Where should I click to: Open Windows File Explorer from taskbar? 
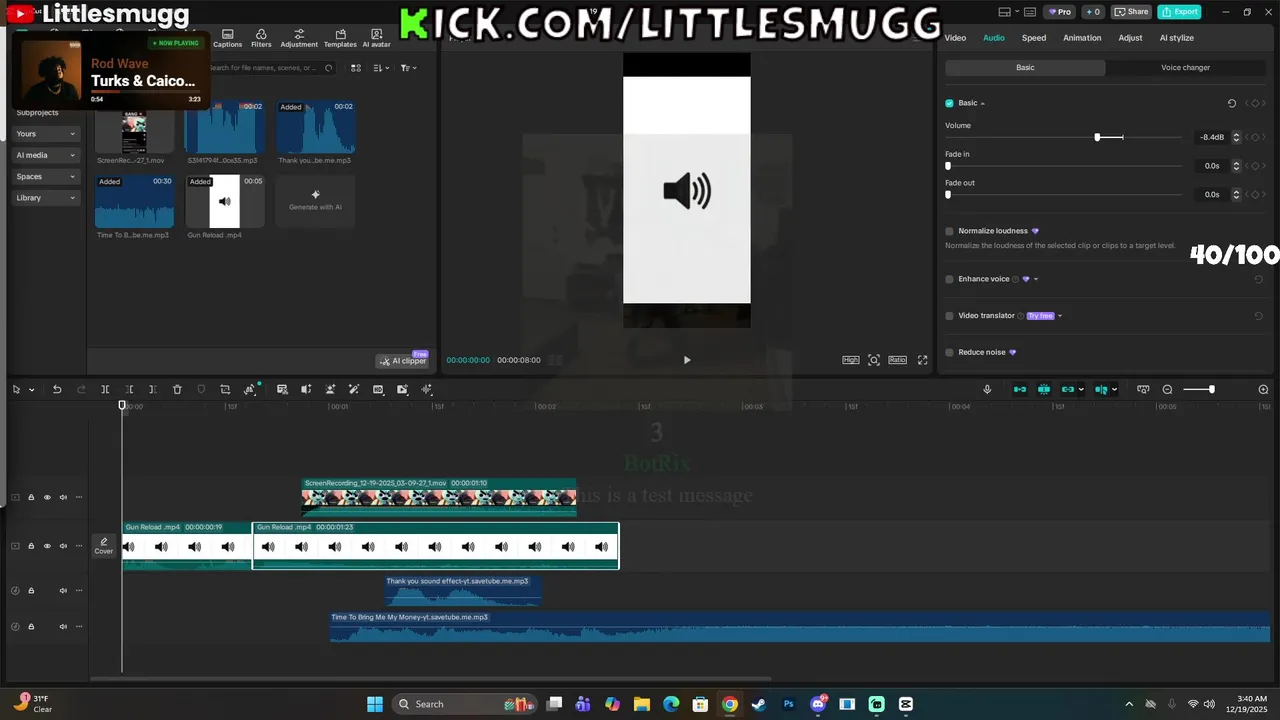642,704
